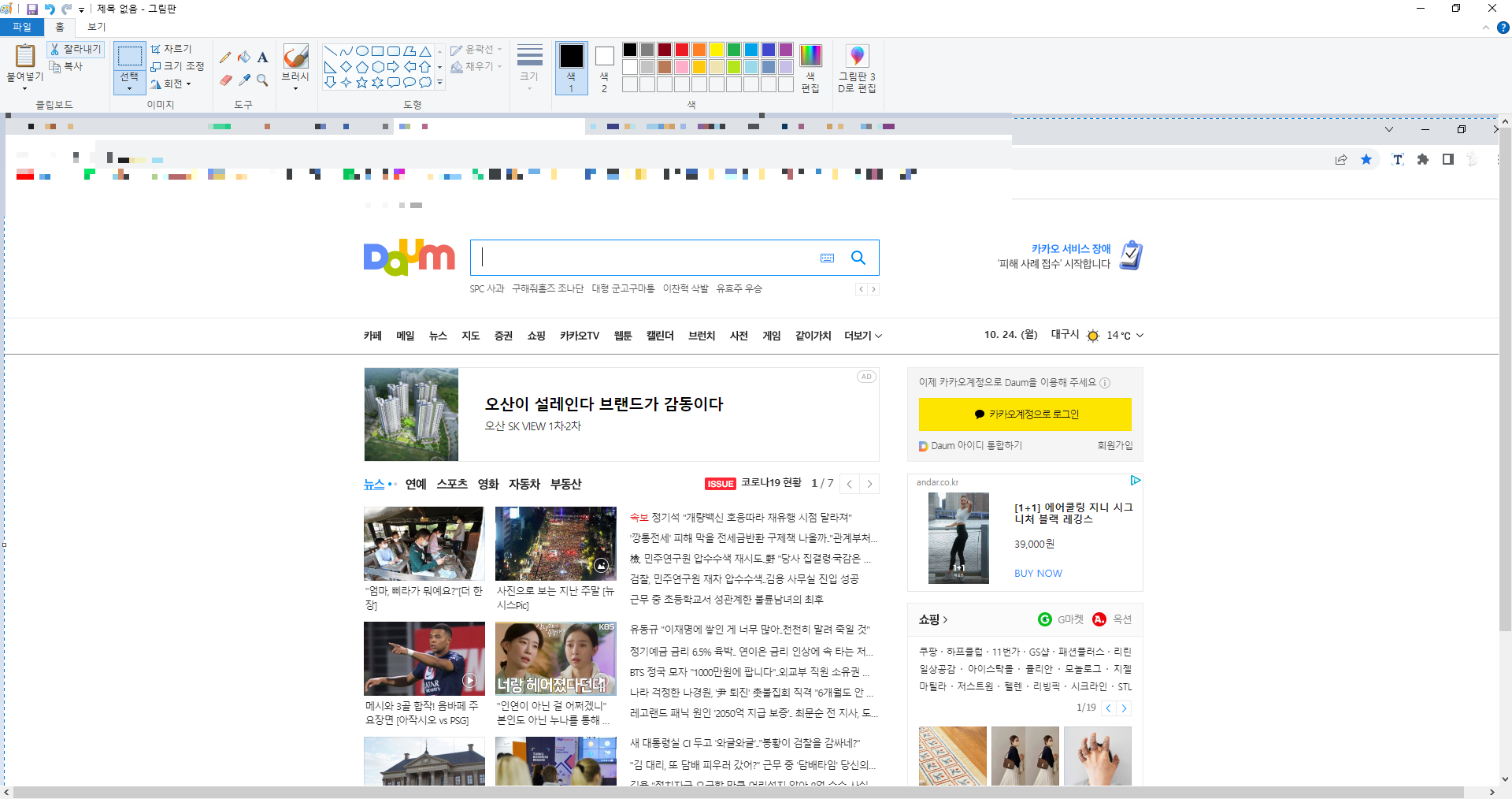Pick the red color swatch in palette

click(682, 50)
